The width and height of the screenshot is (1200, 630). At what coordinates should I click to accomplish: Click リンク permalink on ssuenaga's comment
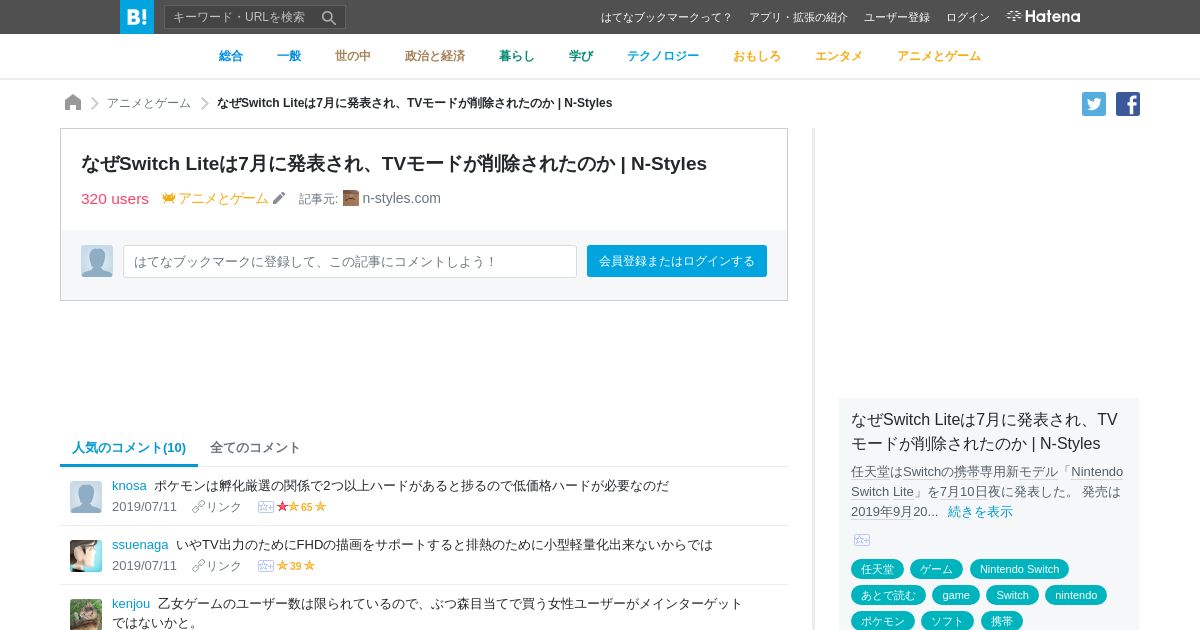[217, 566]
